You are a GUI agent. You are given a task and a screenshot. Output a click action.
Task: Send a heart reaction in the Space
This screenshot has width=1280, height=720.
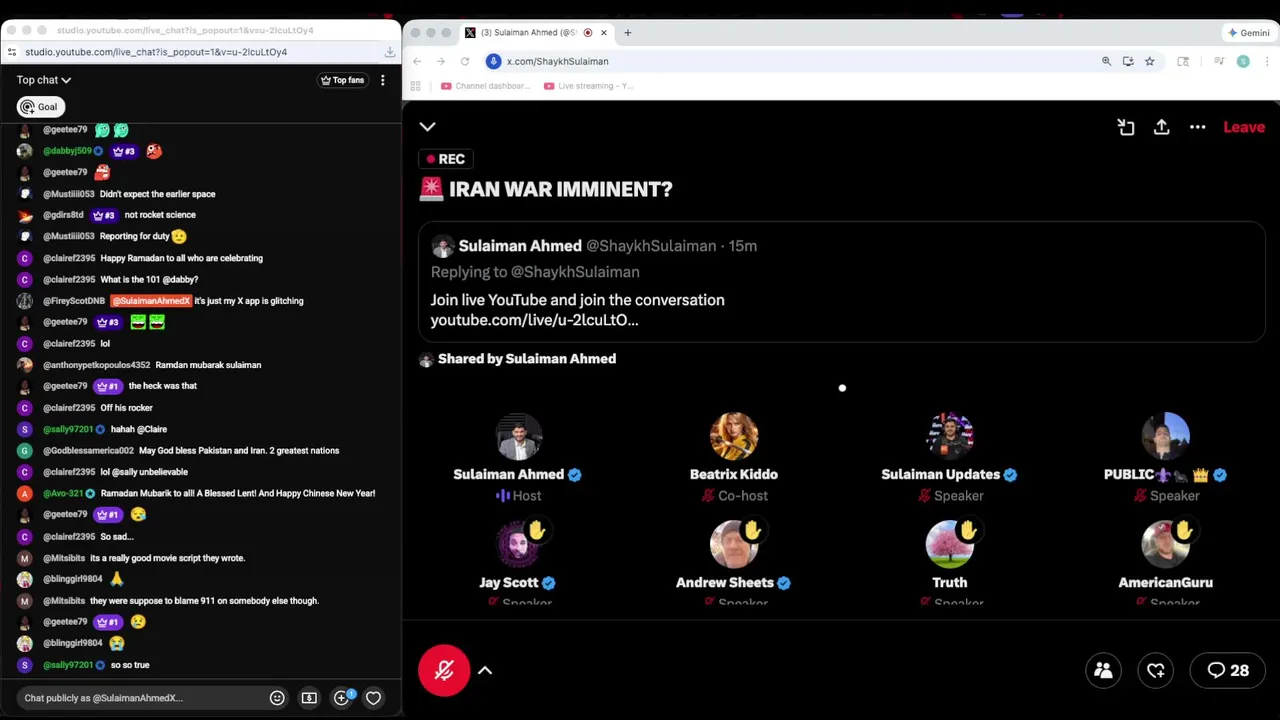coord(1156,671)
